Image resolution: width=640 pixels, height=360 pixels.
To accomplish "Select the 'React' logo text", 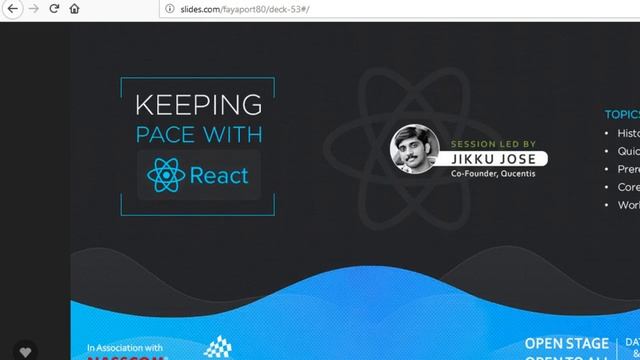I will pos(219,176).
